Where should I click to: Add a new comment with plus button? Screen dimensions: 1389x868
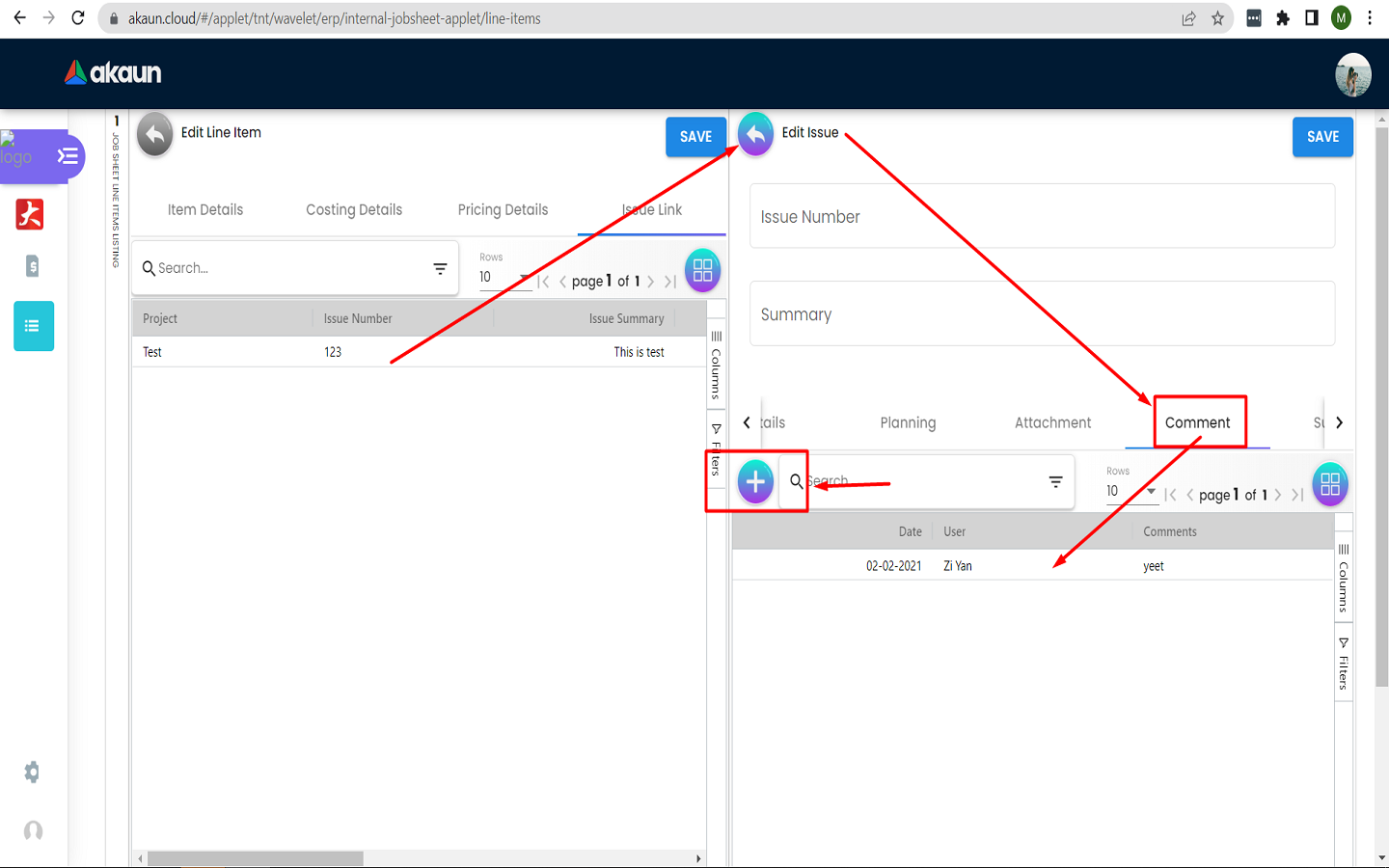755,481
